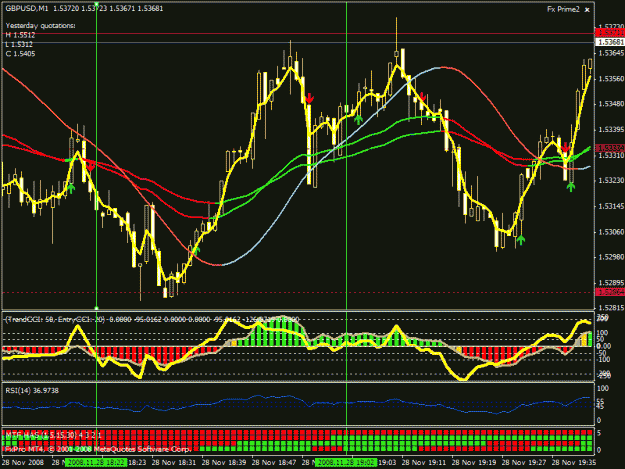Click the red sell arrow near the 19:11 decline
The height and width of the screenshot is (469, 625).
pyautogui.click(x=423, y=97)
